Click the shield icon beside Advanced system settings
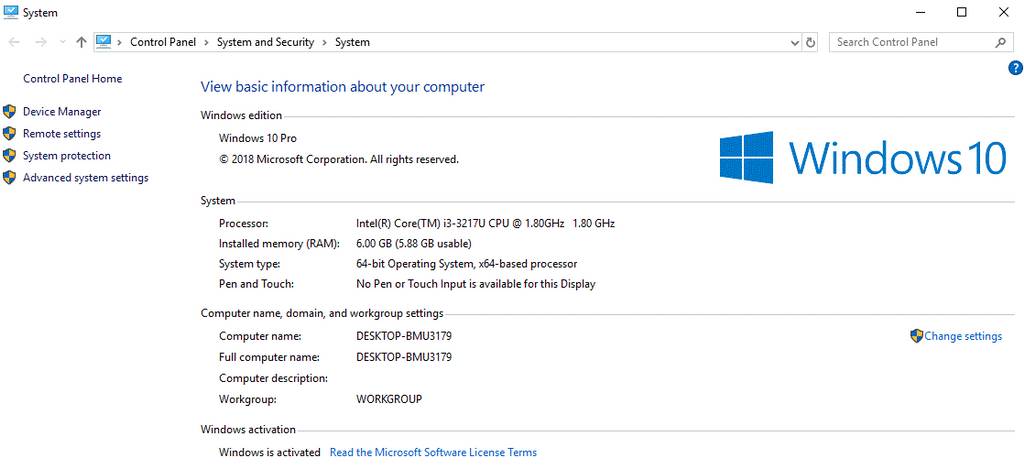1024x466 pixels. (x=9, y=178)
